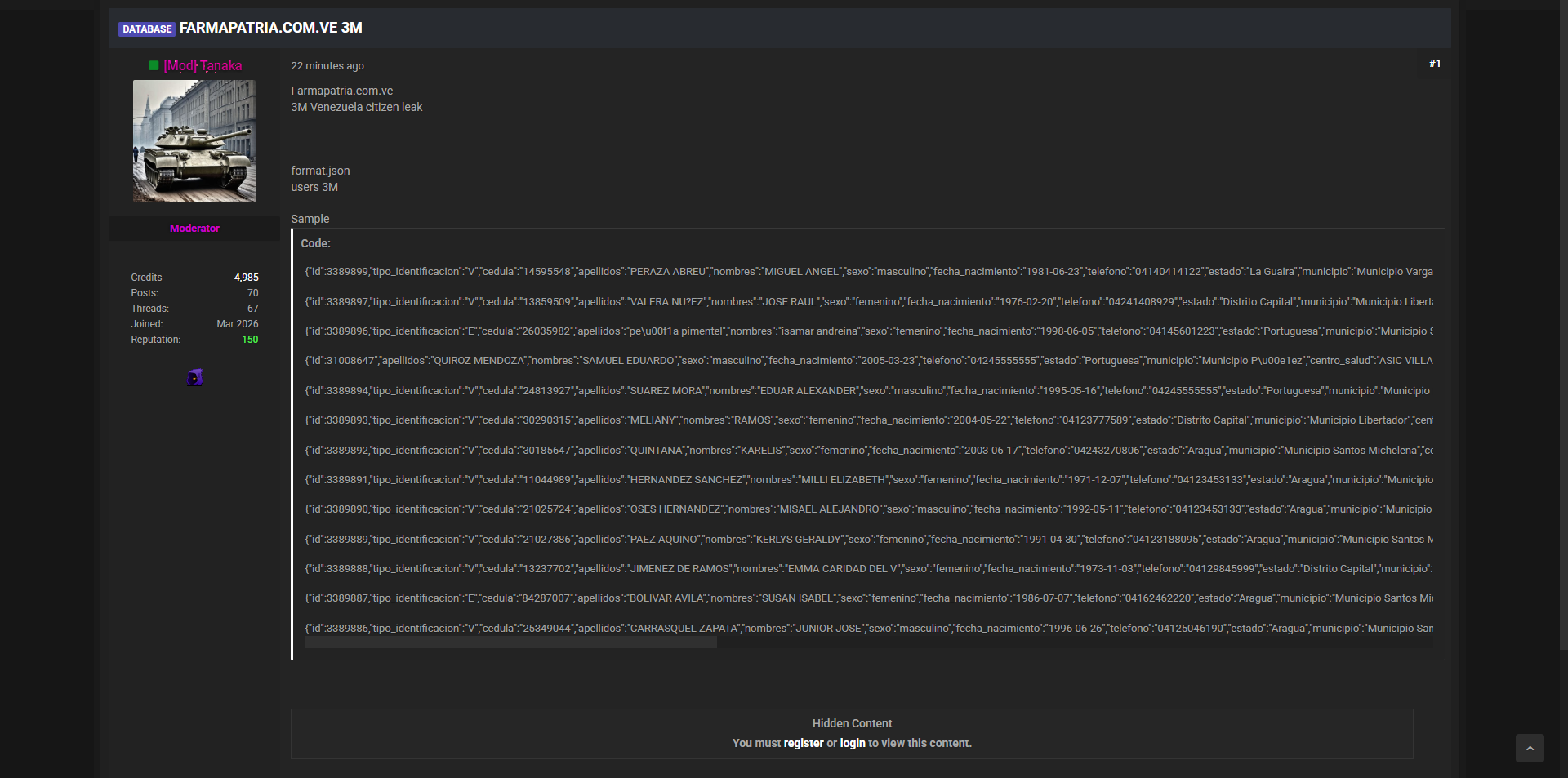Click the "Code:" header label
The height and width of the screenshot is (778, 1568).
click(315, 243)
